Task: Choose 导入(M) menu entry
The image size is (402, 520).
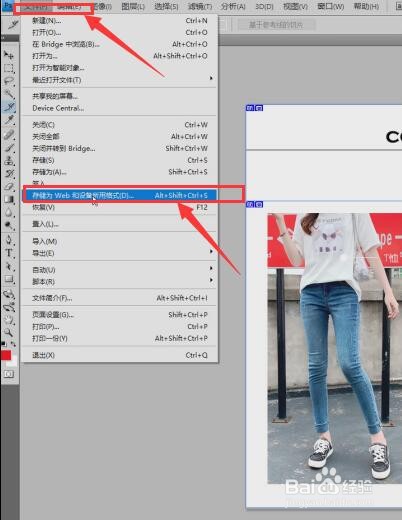Action: coord(119,241)
